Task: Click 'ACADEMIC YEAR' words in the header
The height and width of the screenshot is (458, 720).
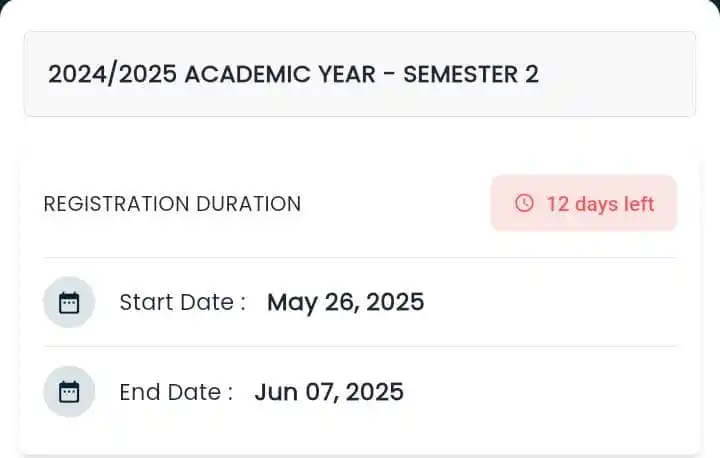Action: click(280, 74)
